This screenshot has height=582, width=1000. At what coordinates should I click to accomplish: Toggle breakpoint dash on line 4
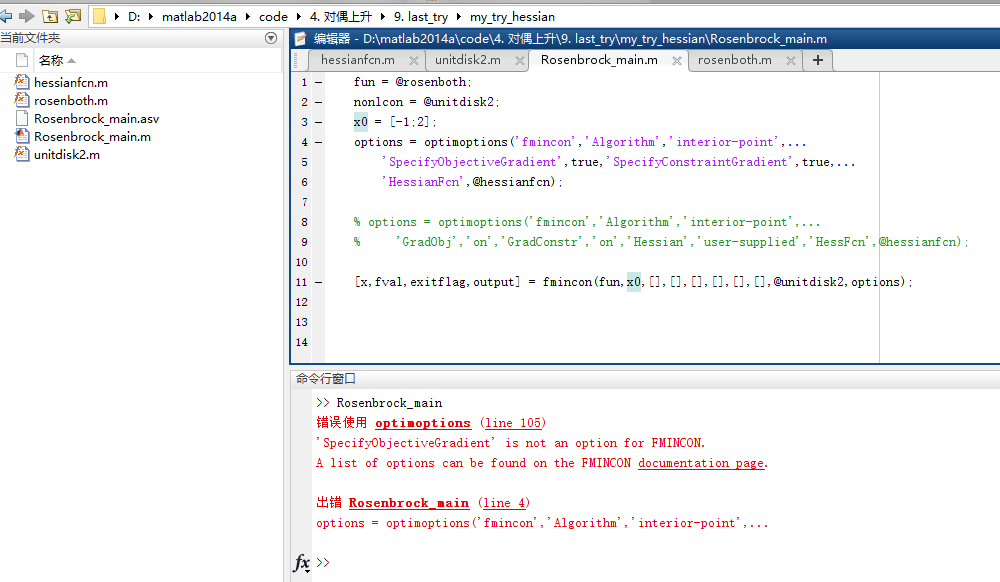click(x=318, y=142)
